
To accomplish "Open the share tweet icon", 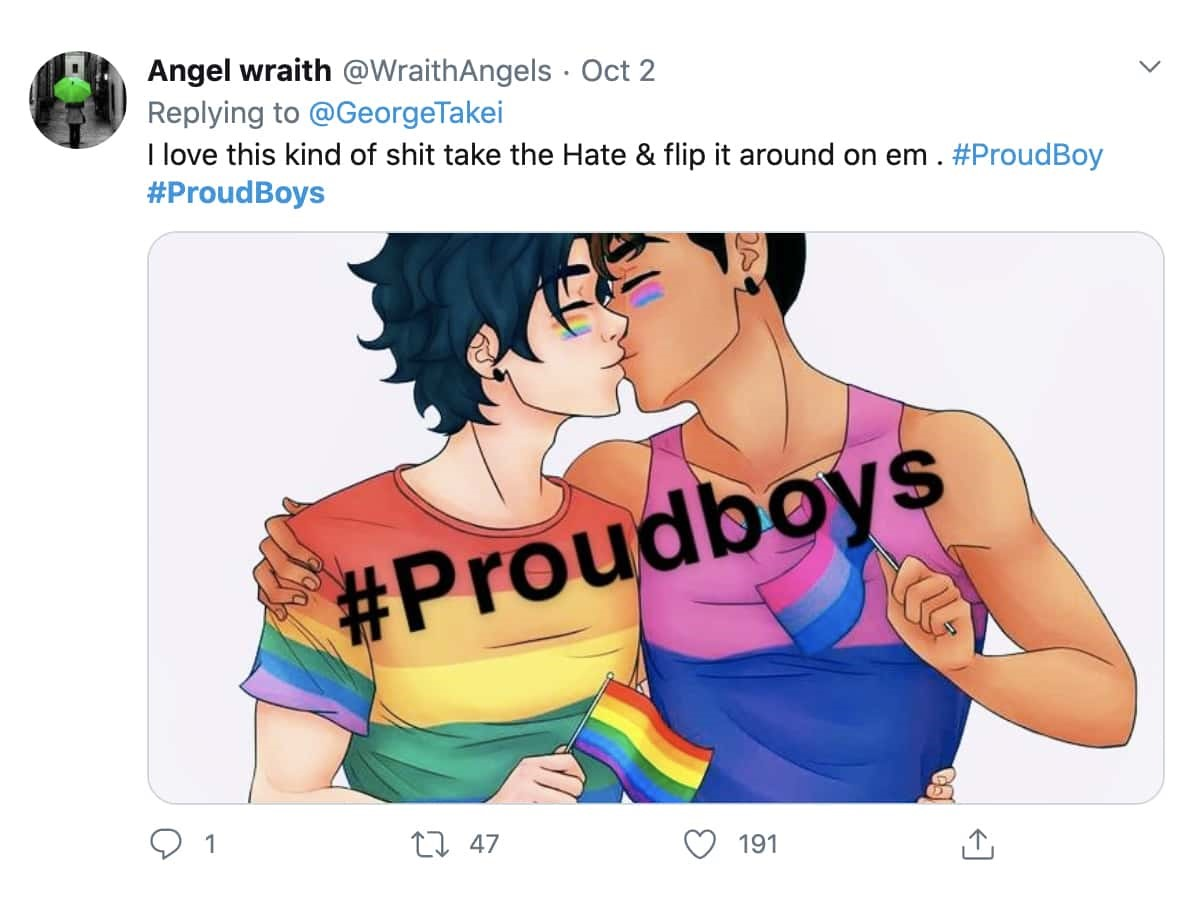I will (x=978, y=844).
